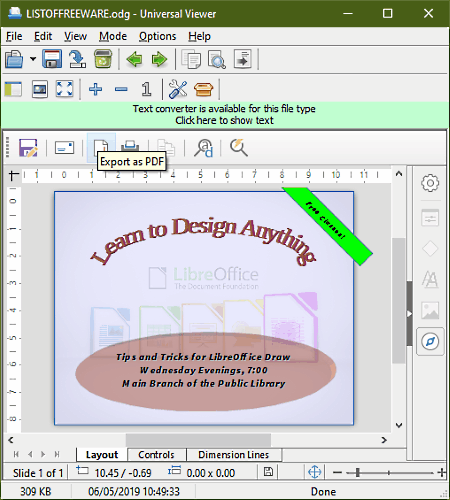Viewport: 450px width, 500px height.
Task: Expand the open-file dropdown arrow
Action: 33,59
